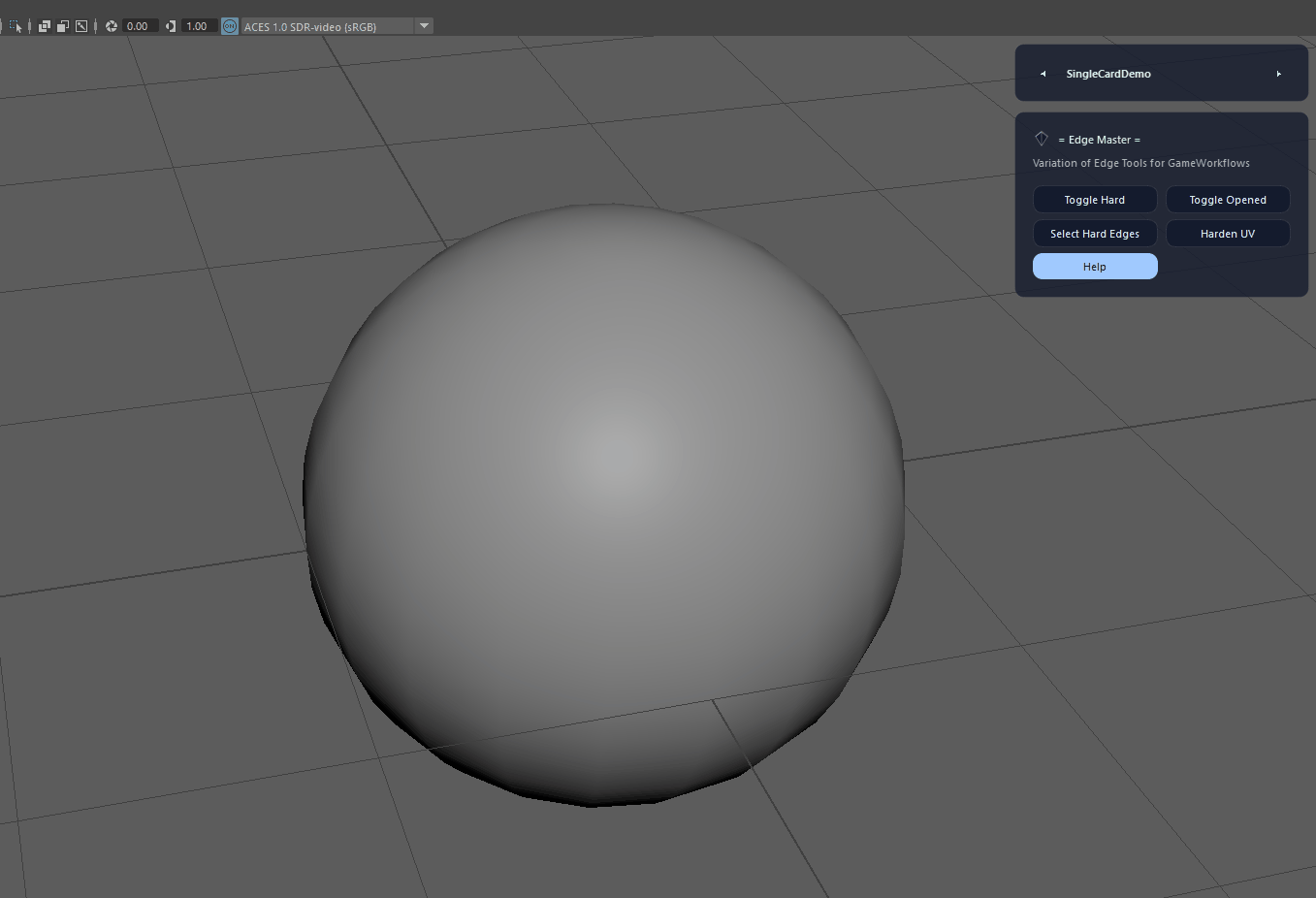Edit the exposure value field showing 0.00
The image size is (1316, 898).
(140, 26)
